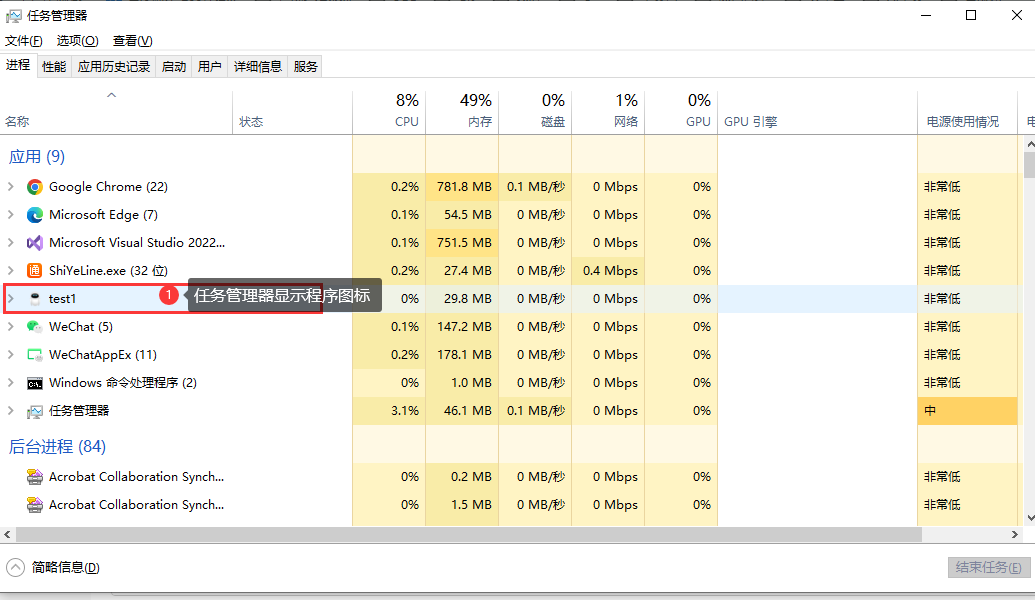Viewport: 1035px width, 600px height.
Task: Sort by the 状态 column header
Action: pos(292,113)
